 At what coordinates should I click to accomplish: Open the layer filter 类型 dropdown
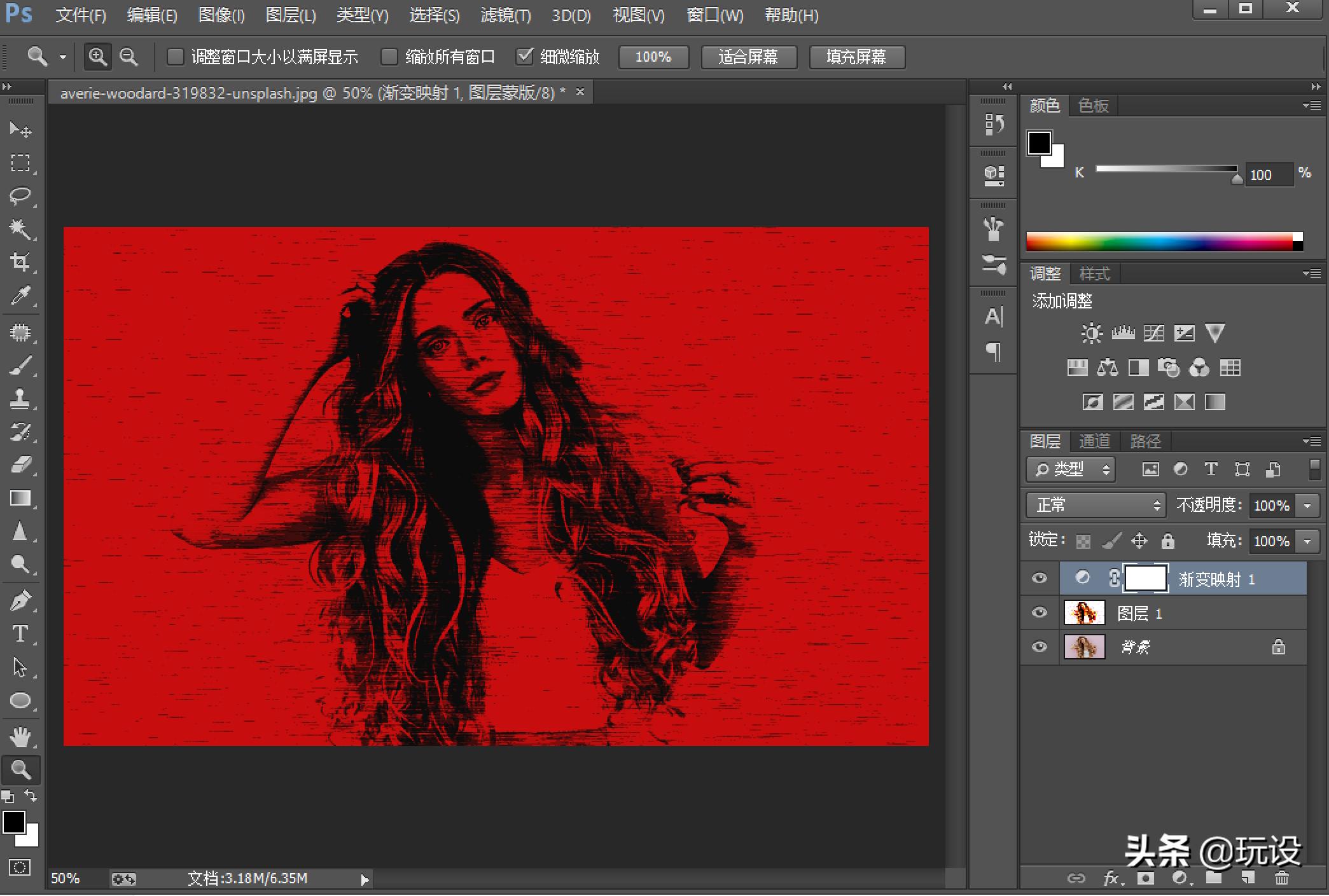1070,470
